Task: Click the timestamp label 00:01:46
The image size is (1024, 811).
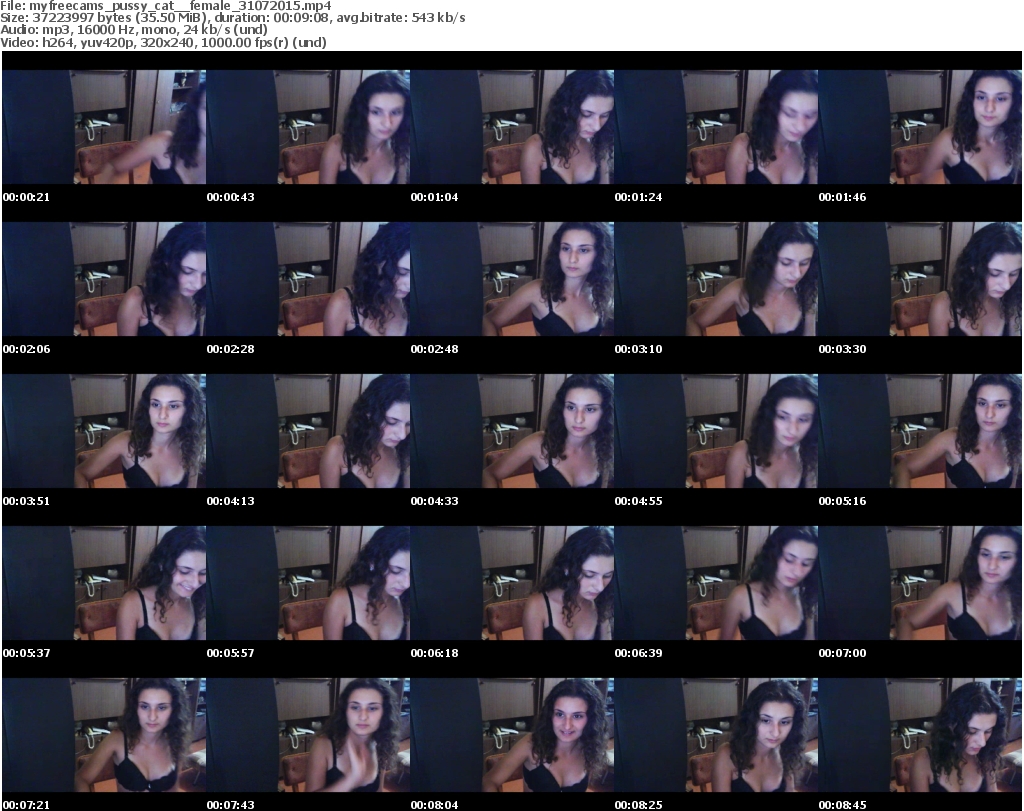Action: pyautogui.click(x=842, y=197)
